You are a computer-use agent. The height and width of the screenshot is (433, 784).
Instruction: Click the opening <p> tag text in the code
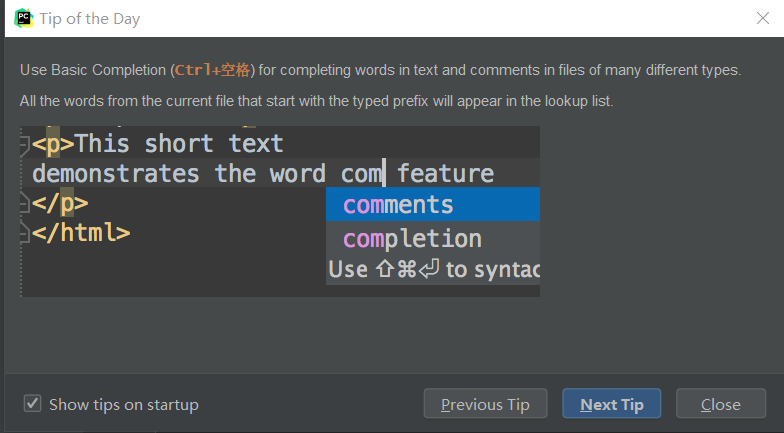pyautogui.click(x=53, y=145)
